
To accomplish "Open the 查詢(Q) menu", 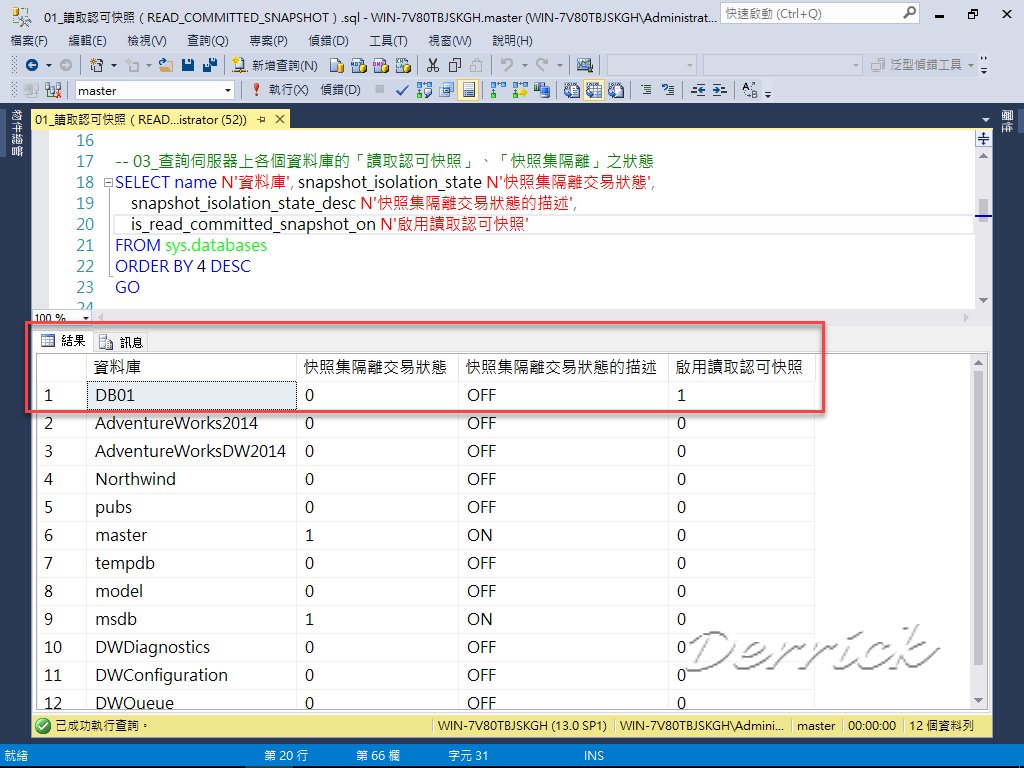I will tap(208, 40).
